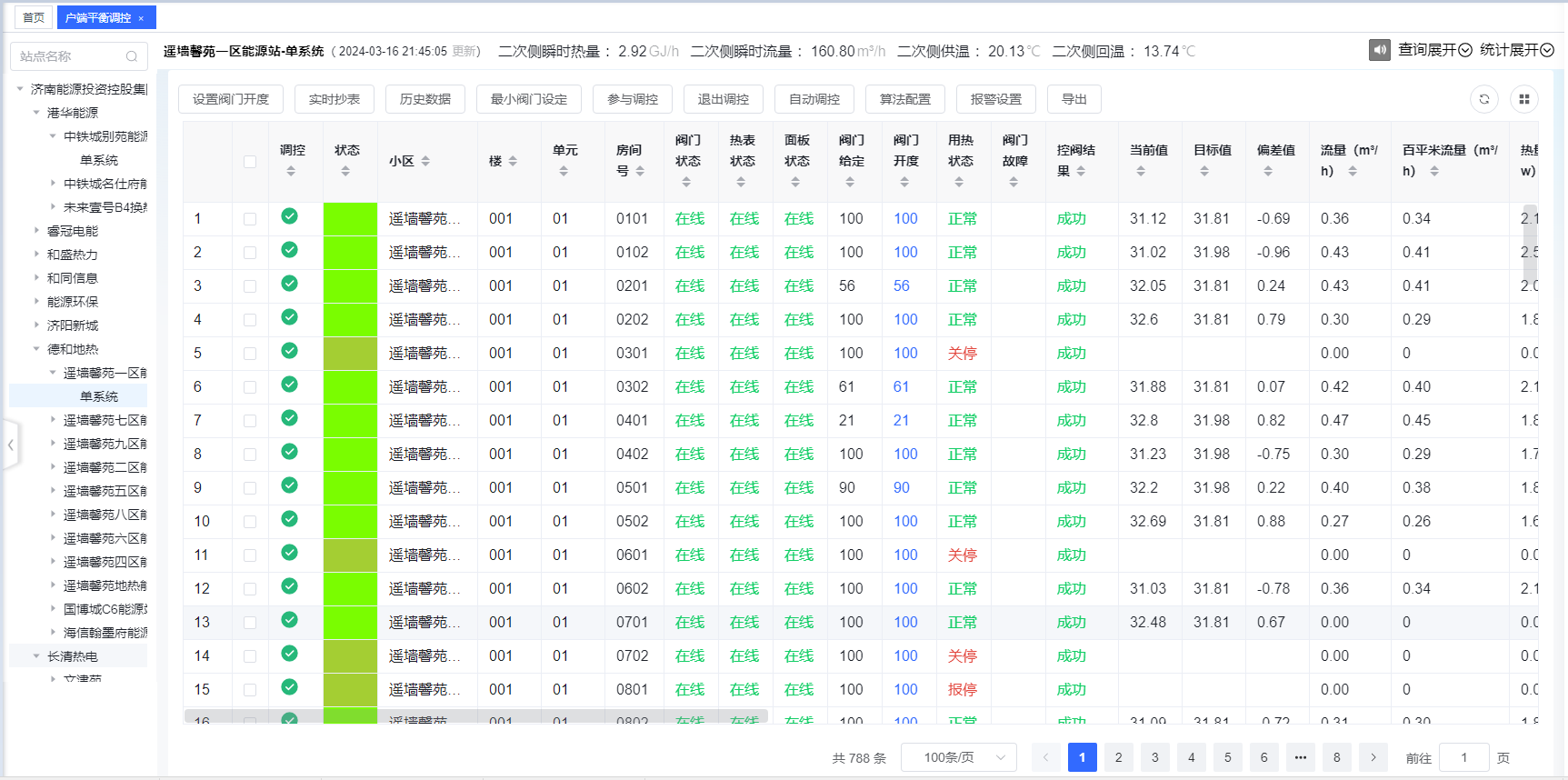The image size is (1568, 780).
Task: Open the 100条/页 page size dropdown
Action: tap(958, 757)
